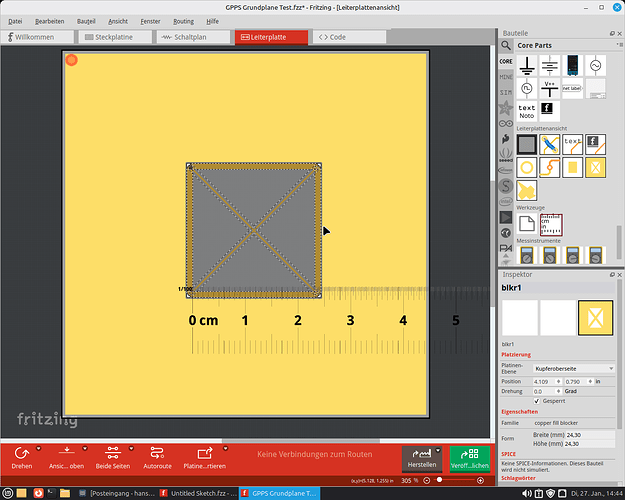
Task: Select the copper fill blocker part icon
Action: coord(596,166)
